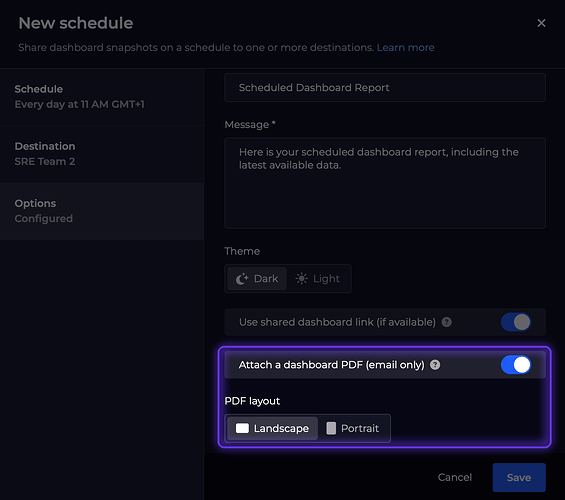Click help icon next to Attach dashboard PDF
Image resolution: width=565 pixels, height=500 pixels.
click(435, 365)
